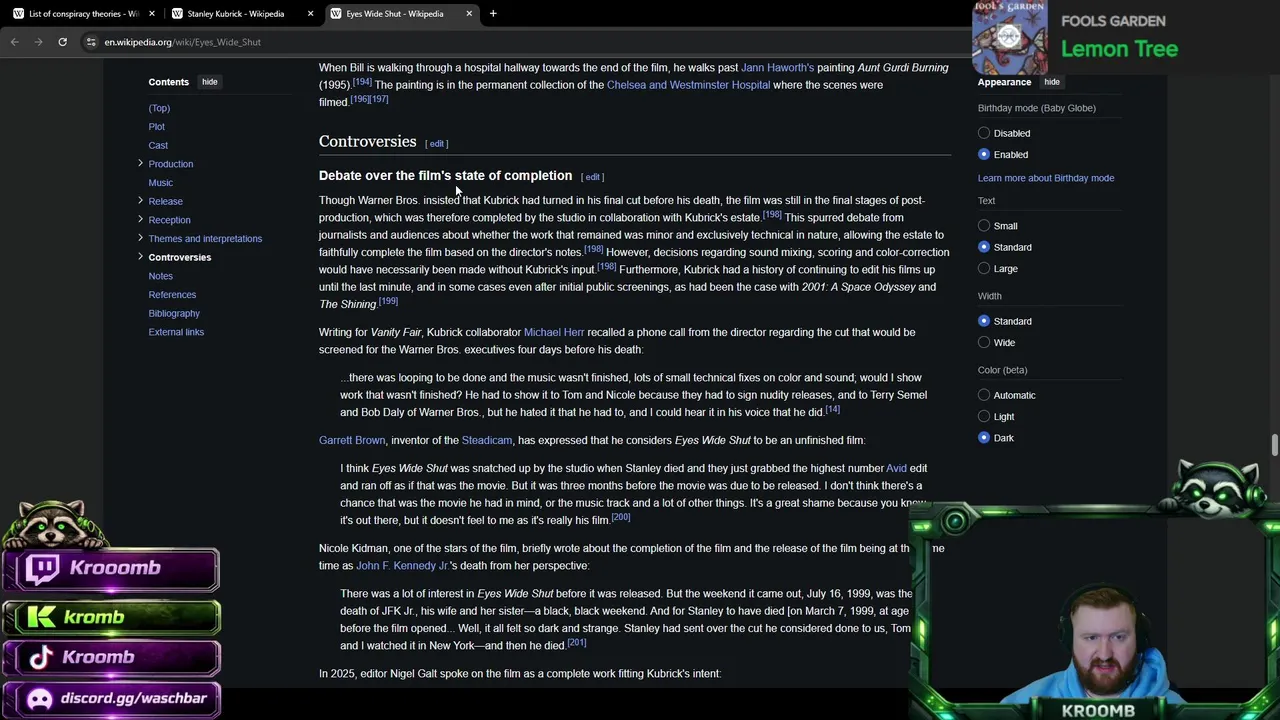The width and height of the screenshot is (1280, 720).
Task: Open Garrett Brown link
Action: click(x=352, y=440)
